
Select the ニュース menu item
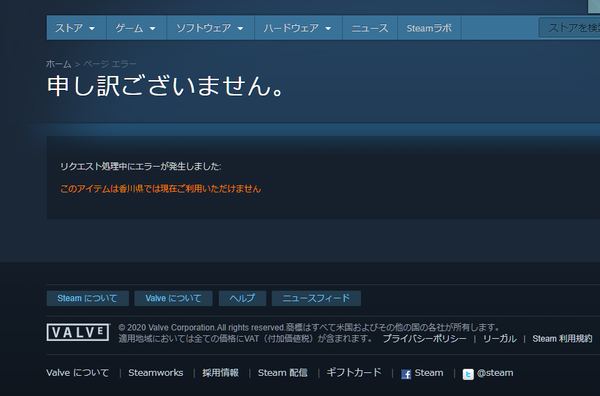tap(370, 28)
